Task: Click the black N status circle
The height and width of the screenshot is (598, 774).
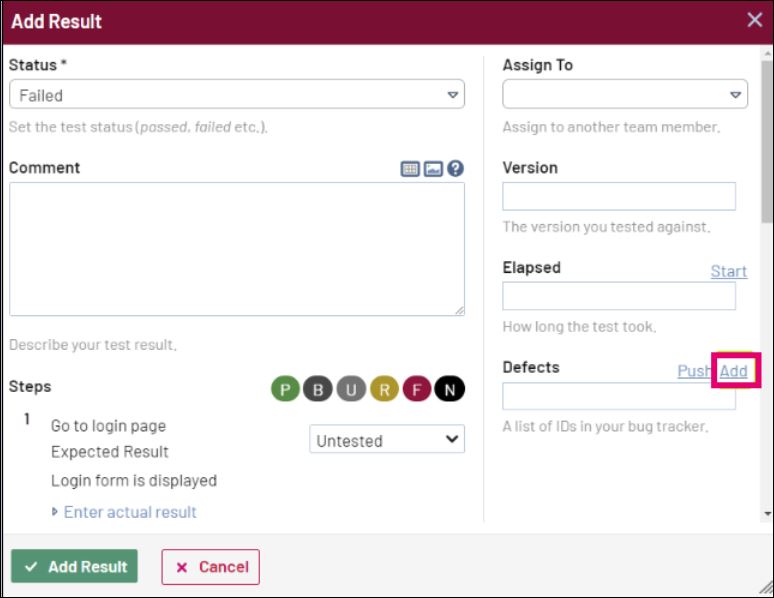Action: [450, 389]
